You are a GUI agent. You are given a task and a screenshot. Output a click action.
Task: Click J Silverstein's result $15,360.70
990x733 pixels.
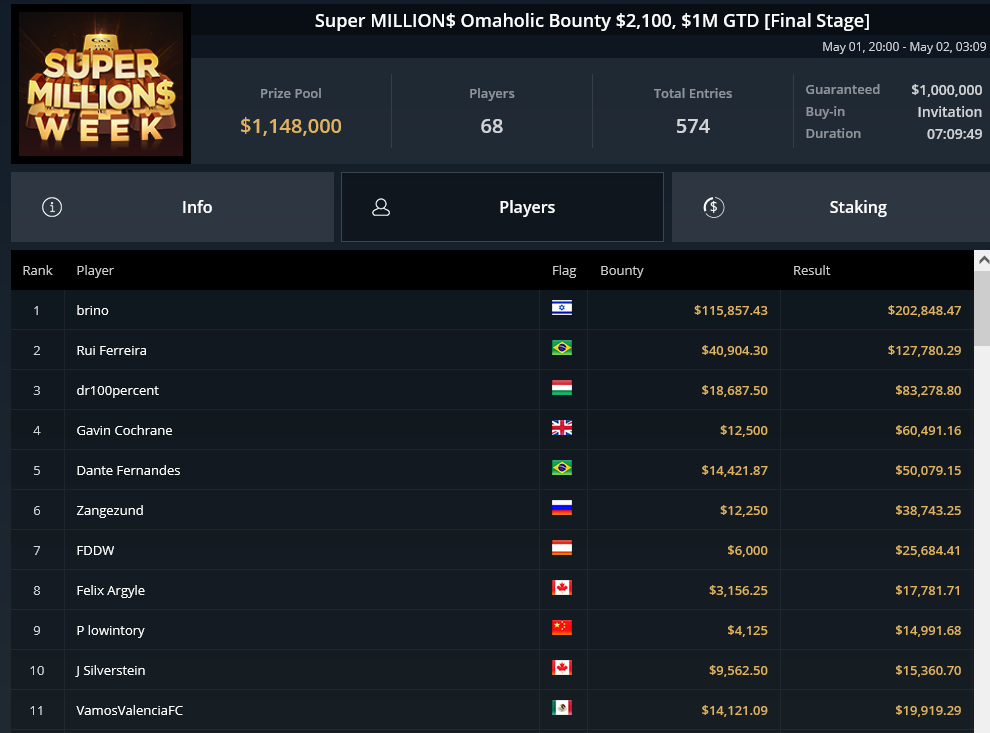tap(928, 670)
